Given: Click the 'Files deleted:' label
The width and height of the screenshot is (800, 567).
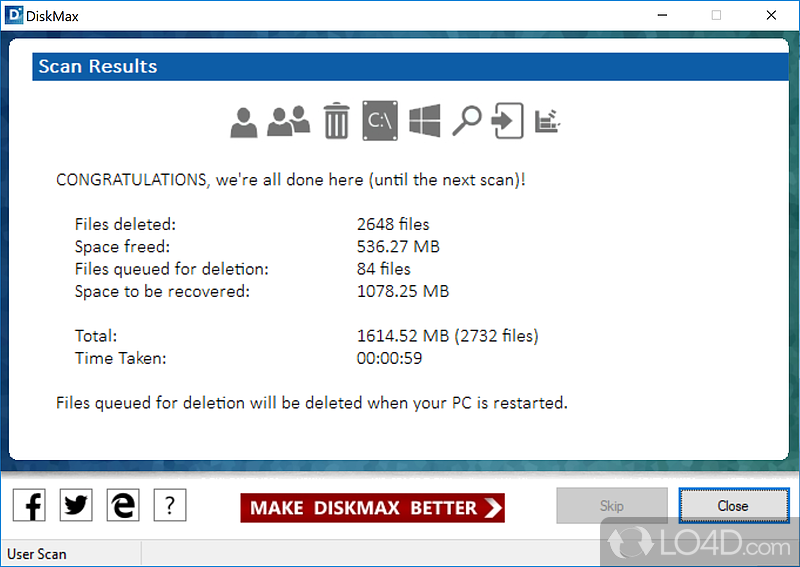Looking at the screenshot, I should coord(125,224).
